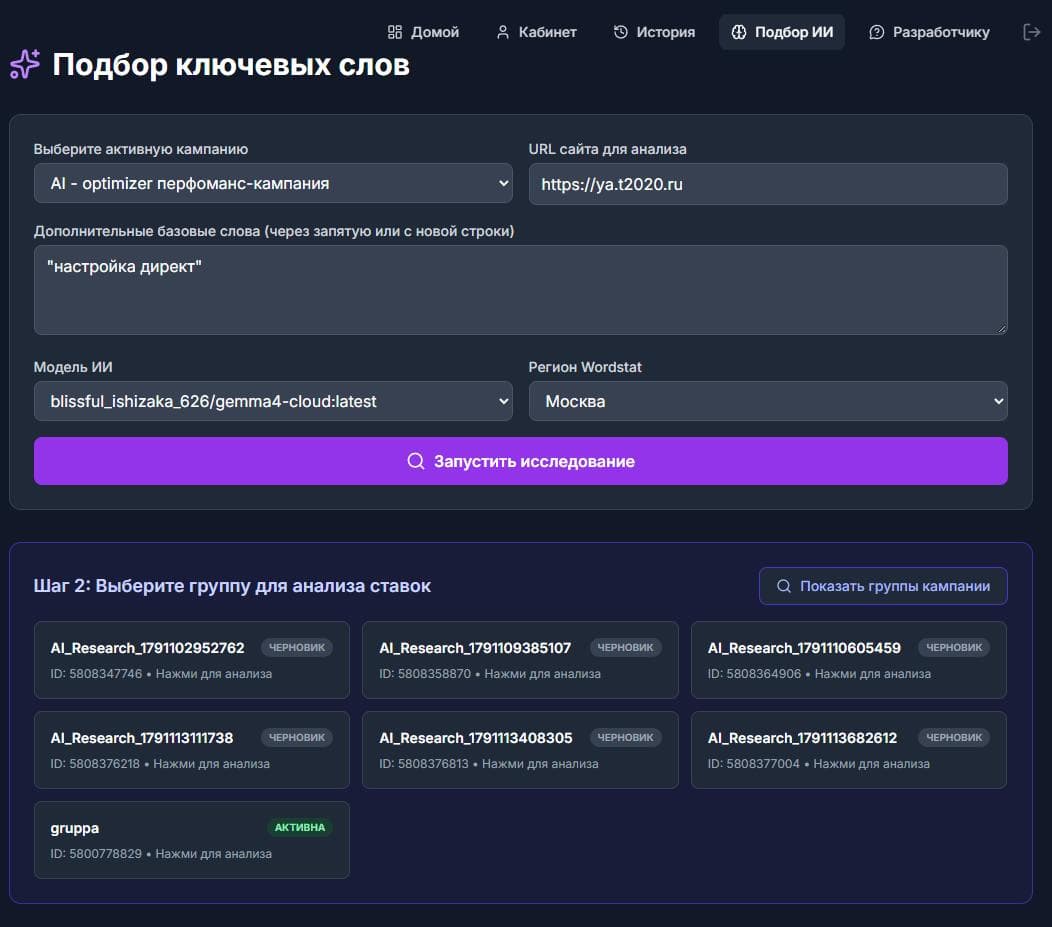Click the ID: 5808364906 text
Screen dimensions: 1052x927
[x=754, y=673]
